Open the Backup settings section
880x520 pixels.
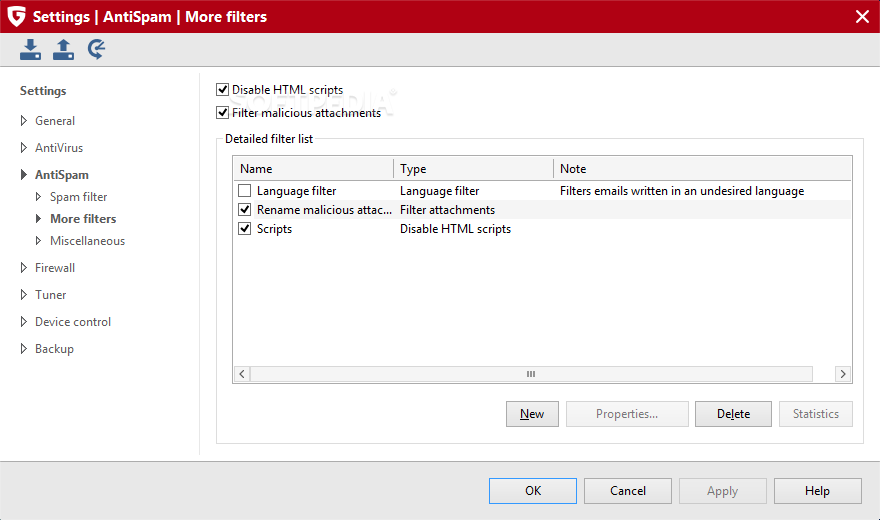pos(54,348)
